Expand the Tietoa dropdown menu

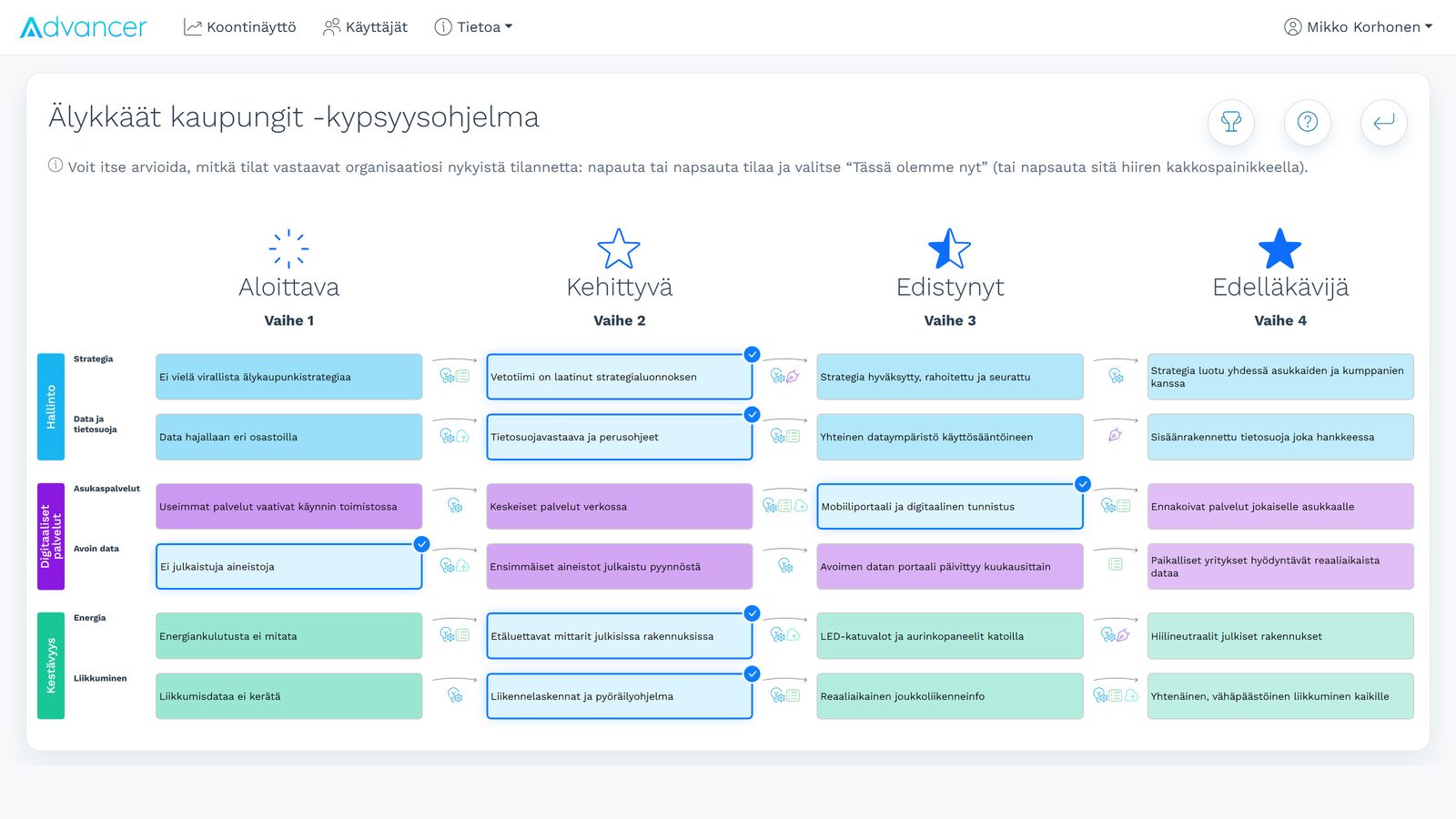pos(473,27)
